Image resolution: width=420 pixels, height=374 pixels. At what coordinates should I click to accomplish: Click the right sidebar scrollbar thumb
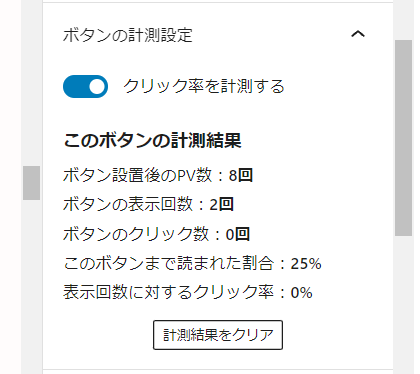tap(404, 138)
